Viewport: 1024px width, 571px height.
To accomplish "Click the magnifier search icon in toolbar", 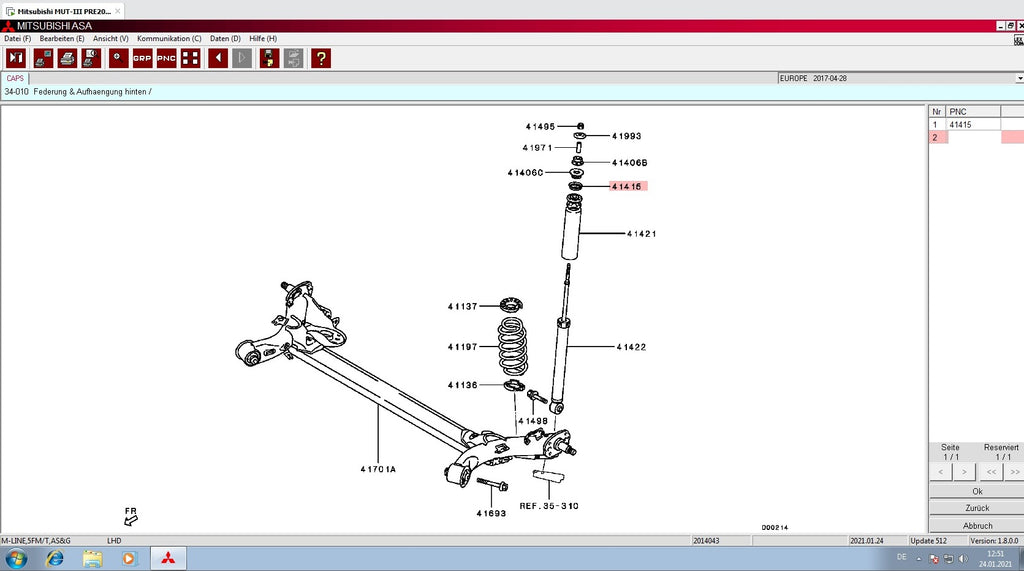I will [x=119, y=58].
